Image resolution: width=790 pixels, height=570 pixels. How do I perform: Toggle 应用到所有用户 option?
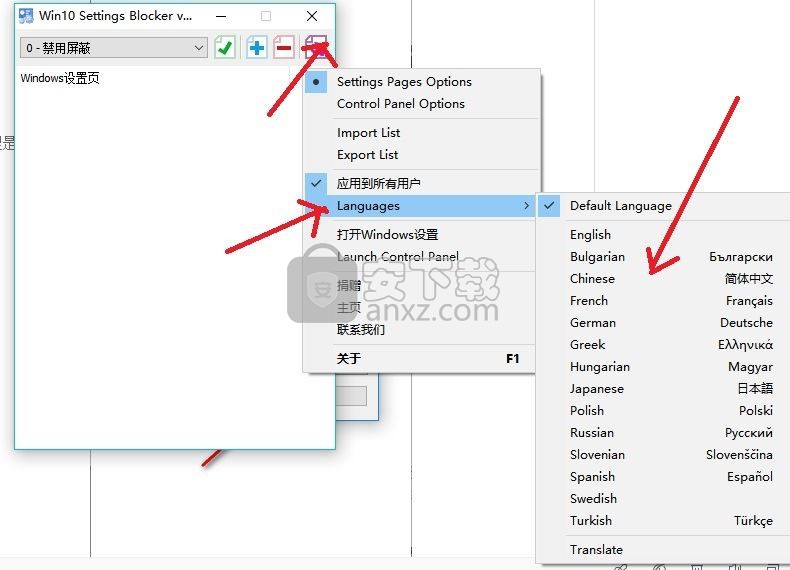pos(421,183)
